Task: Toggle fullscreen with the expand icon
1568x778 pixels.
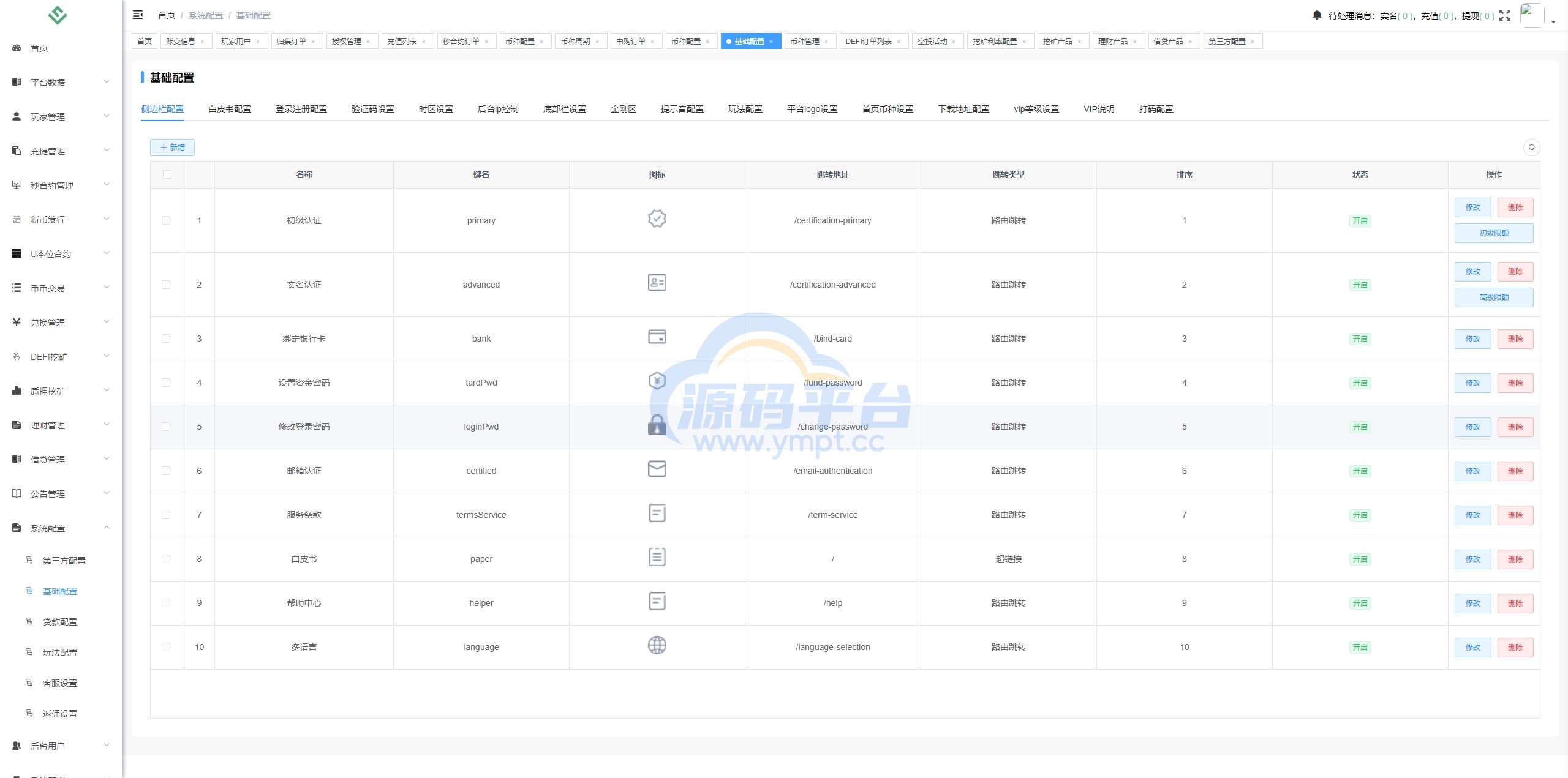Action: point(1505,15)
